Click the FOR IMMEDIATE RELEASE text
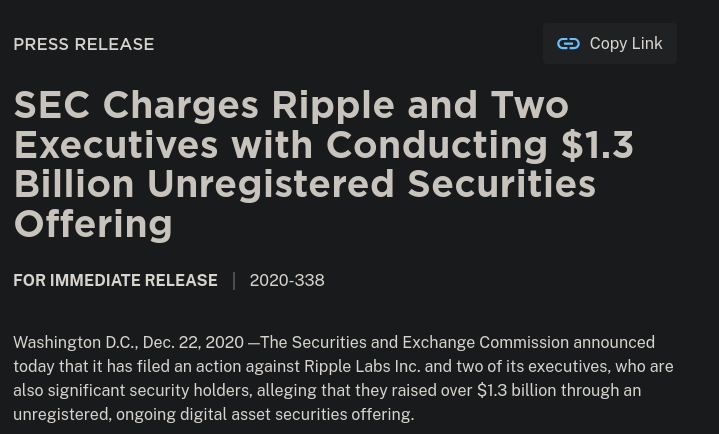The width and height of the screenshot is (719, 434). 116,280
